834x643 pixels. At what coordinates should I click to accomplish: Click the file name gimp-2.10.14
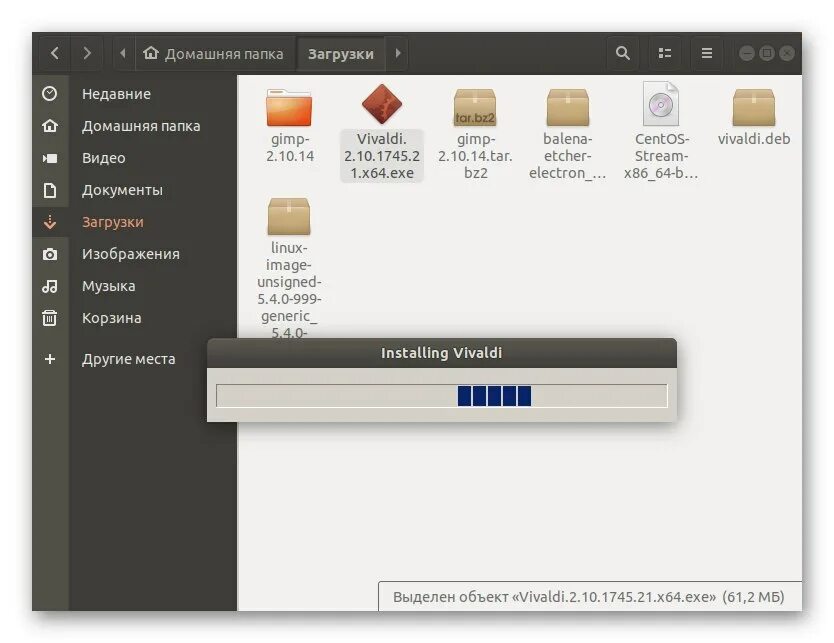pos(290,147)
